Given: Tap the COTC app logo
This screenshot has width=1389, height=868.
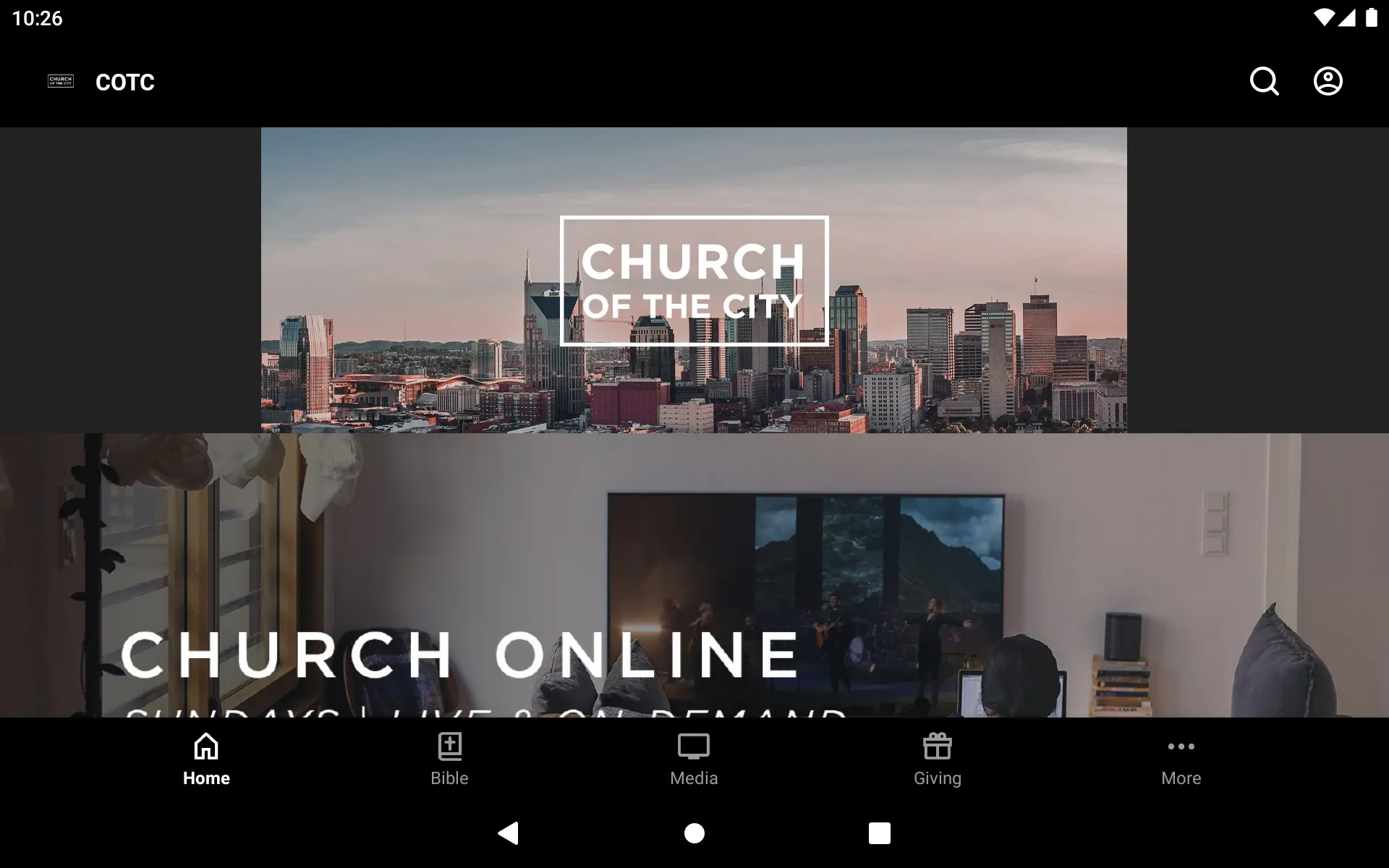Looking at the screenshot, I should (x=60, y=82).
